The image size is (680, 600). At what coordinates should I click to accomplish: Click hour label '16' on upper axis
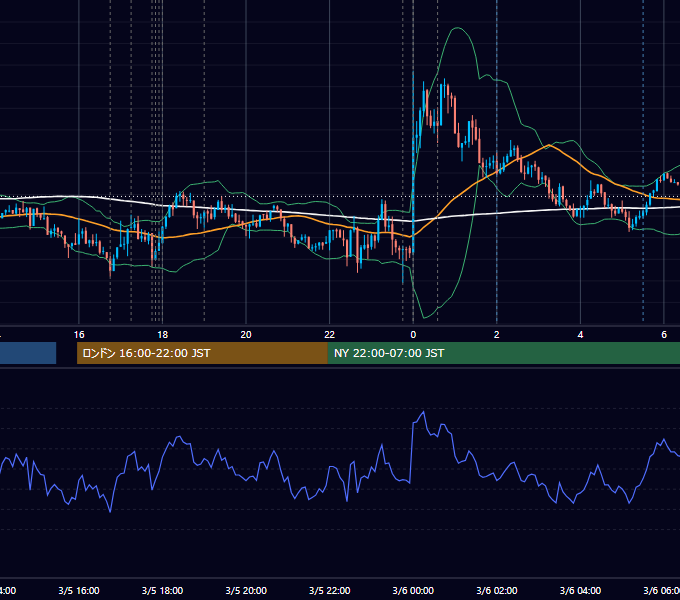tap(79, 335)
